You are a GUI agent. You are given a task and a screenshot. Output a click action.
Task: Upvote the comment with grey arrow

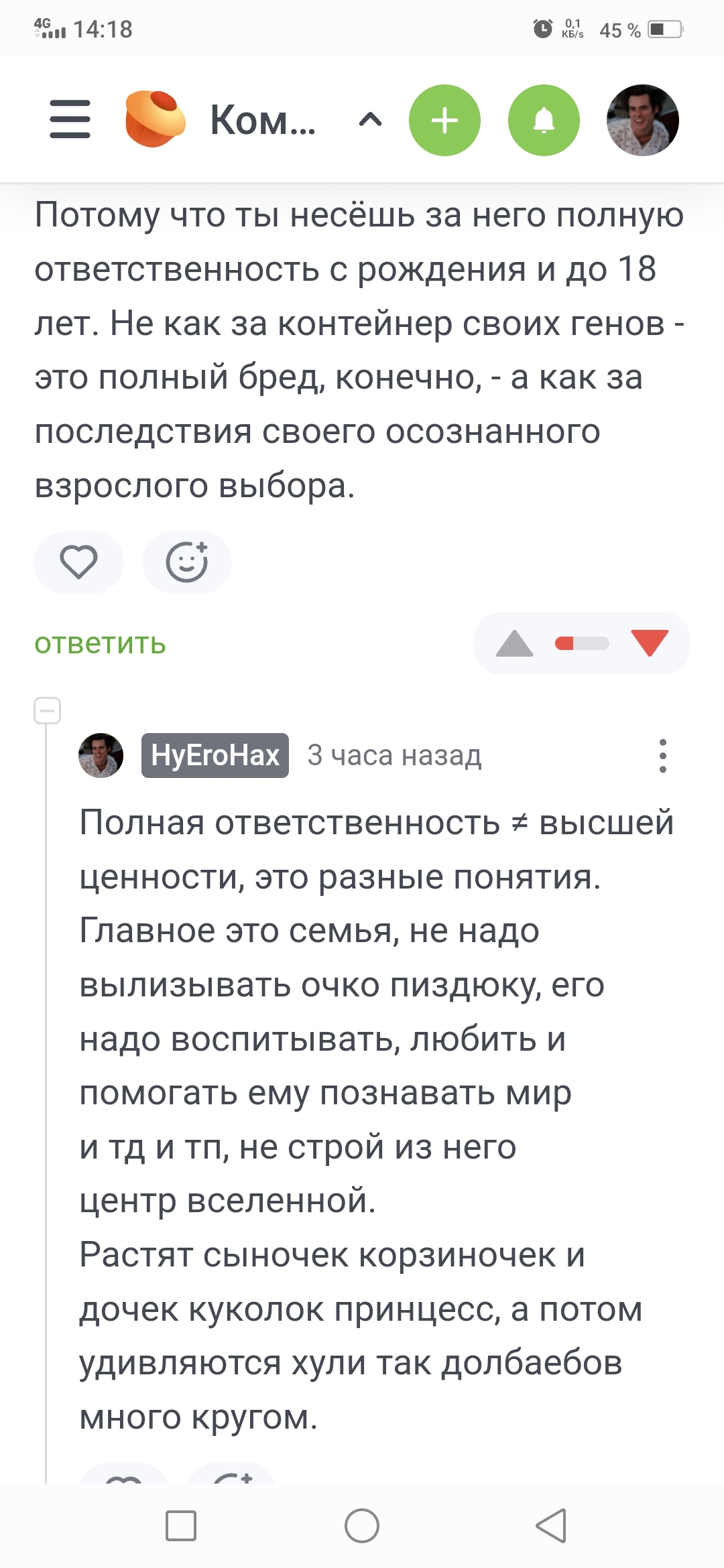click(x=514, y=643)
